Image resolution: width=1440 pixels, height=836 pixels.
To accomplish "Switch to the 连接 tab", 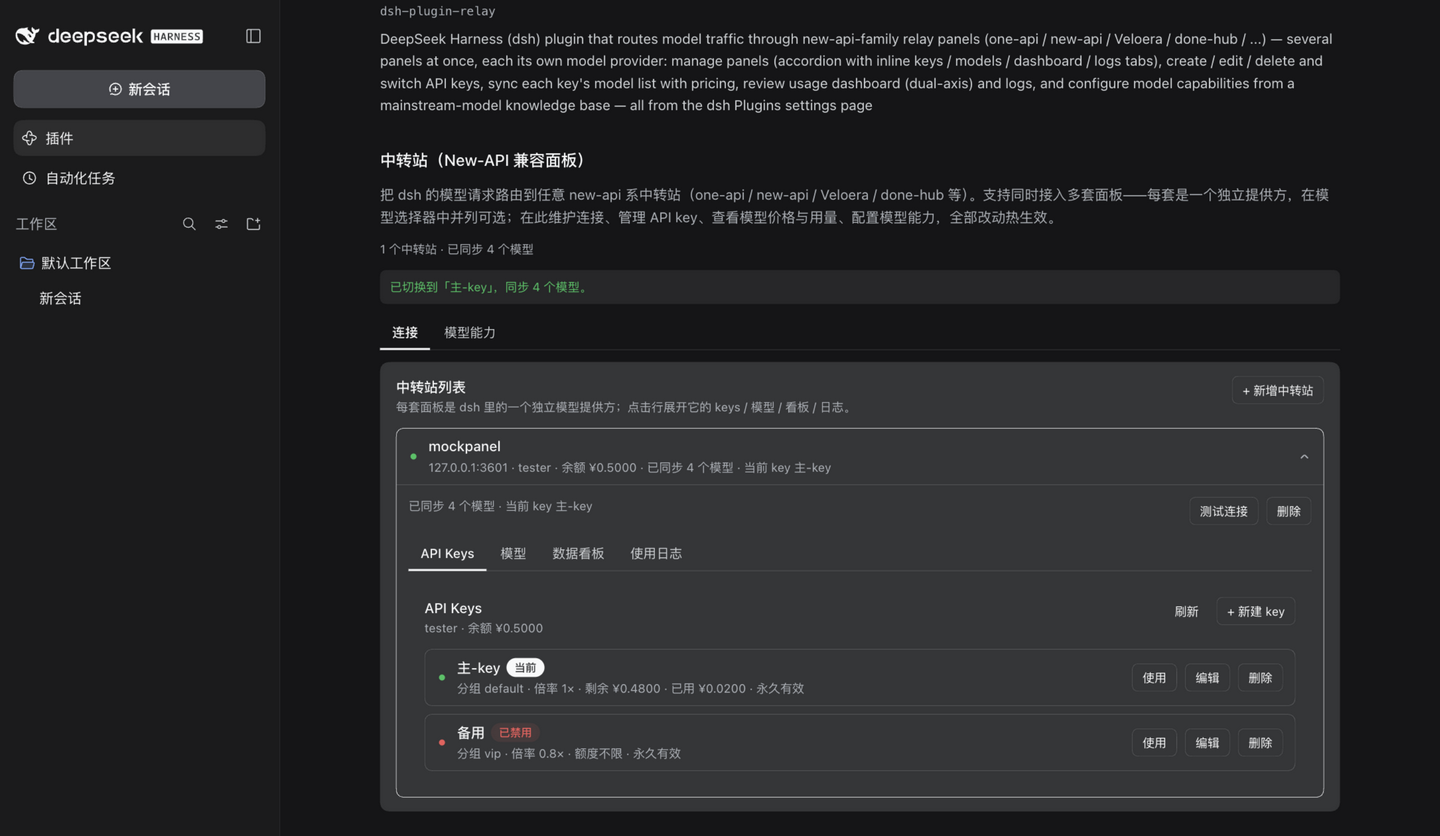I will coord(405,332).
